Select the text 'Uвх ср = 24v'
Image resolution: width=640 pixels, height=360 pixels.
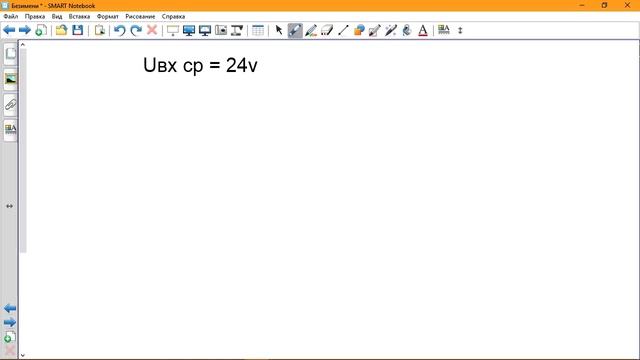(x=200, y=65)
